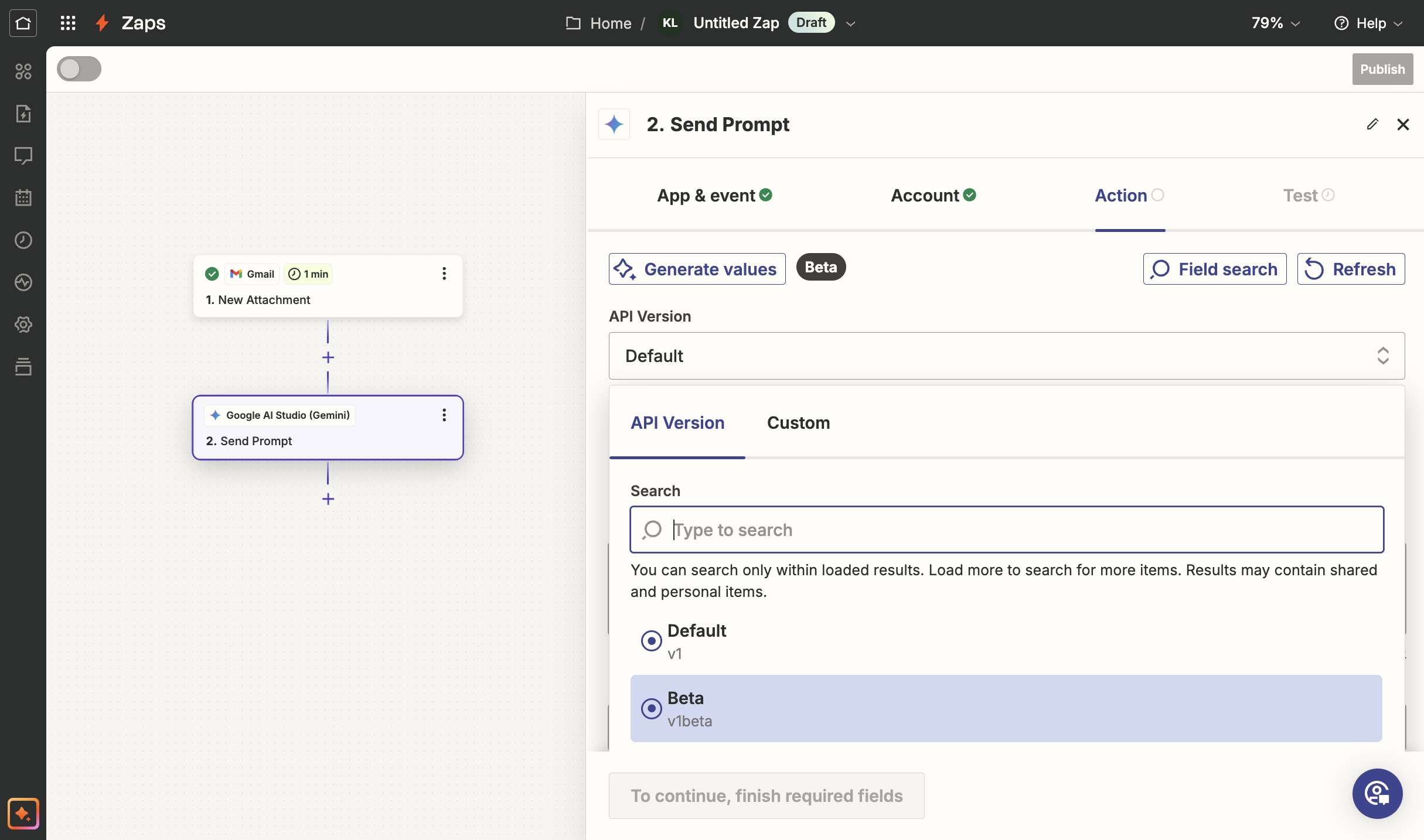Click the 1 min polling badge
This screenshot has height=840, width=1424.
pos(308,274)
